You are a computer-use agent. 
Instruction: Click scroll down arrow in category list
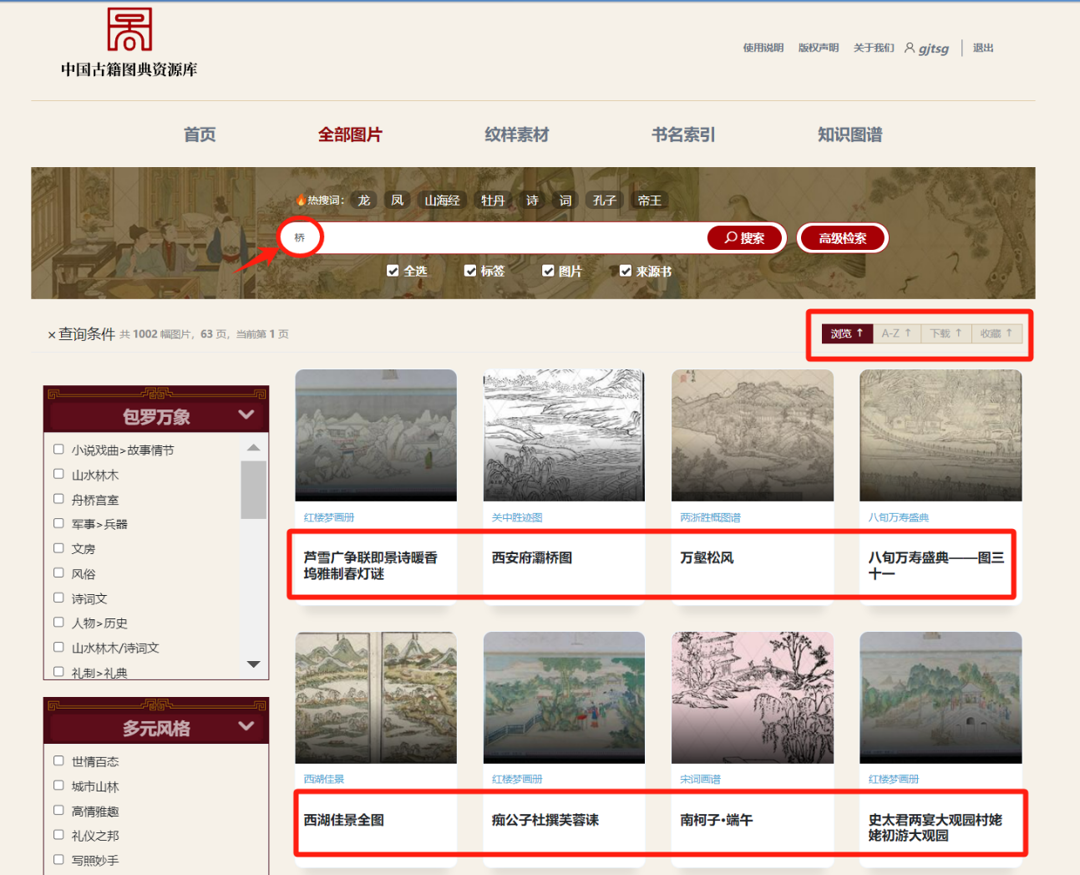tap(253, 664)
